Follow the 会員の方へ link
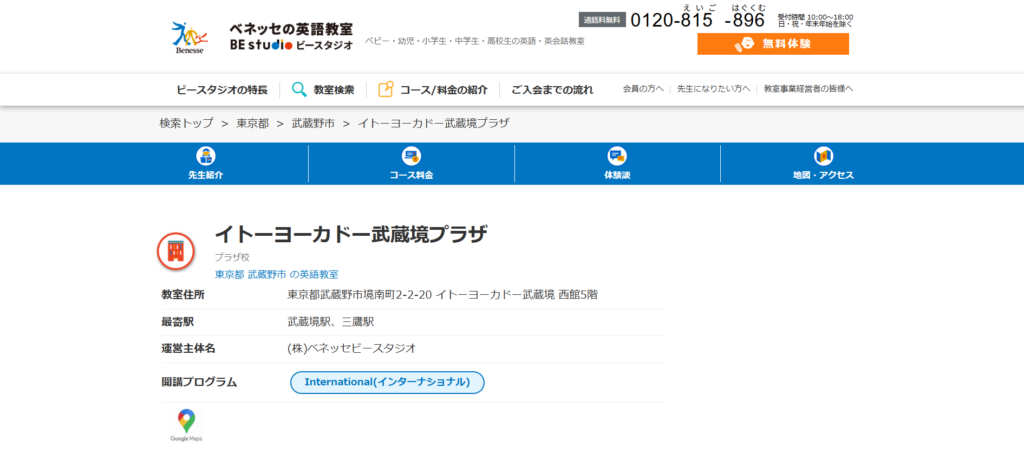The height and width of the screenshot is (465, 1024). tap(642, 89)
